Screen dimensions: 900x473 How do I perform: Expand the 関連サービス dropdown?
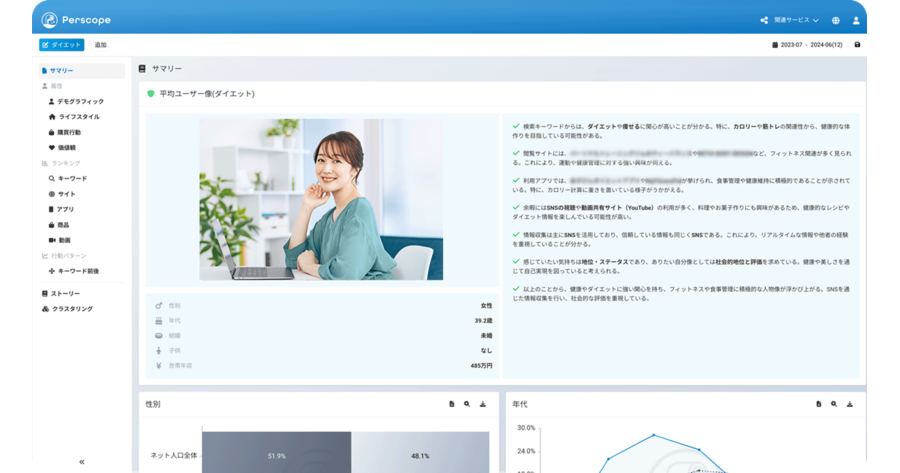(x=796, y=20)
